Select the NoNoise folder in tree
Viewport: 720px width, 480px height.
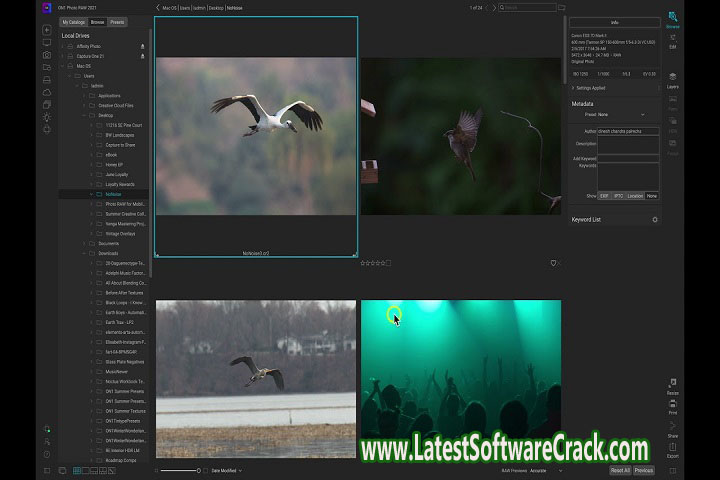pyautogui.click(x=104, y=194)
